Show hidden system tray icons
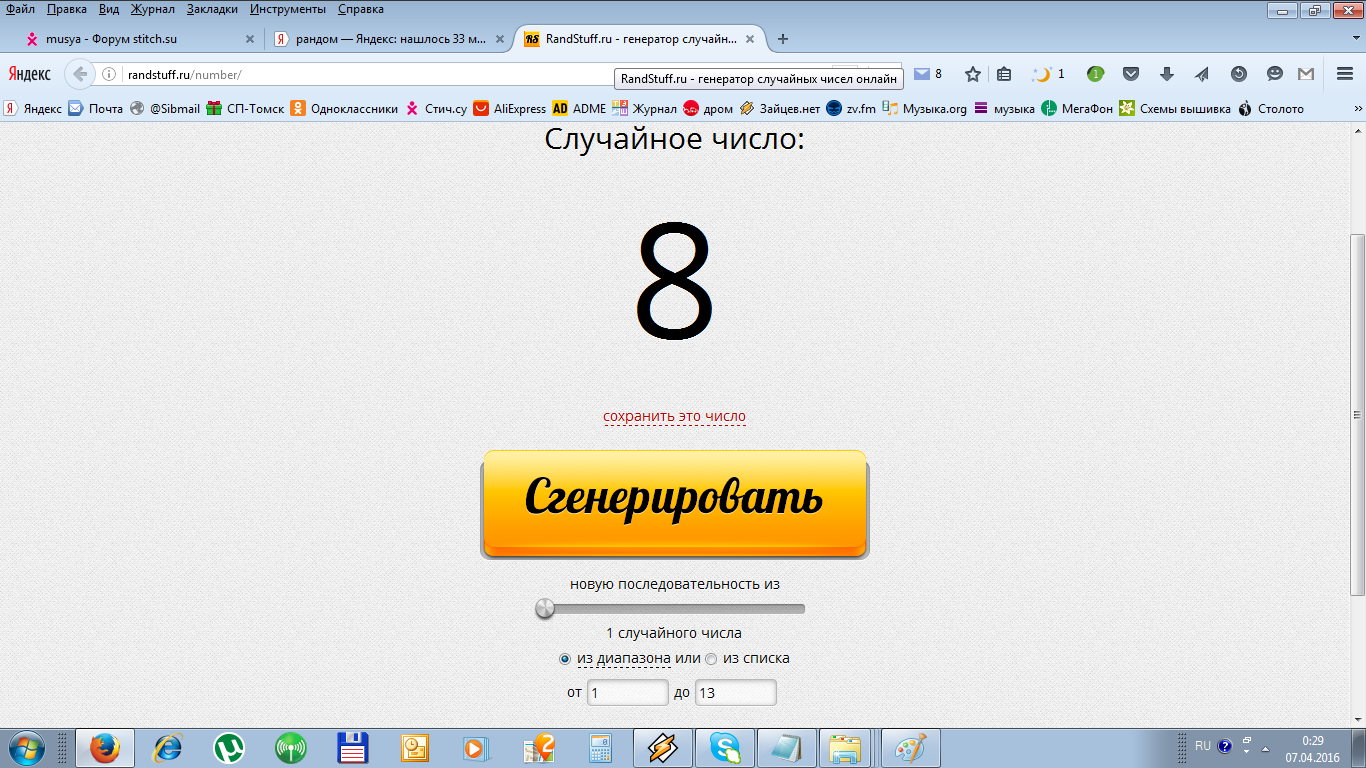Viewport: 1366px width, 768px height. click(1266, 747)
